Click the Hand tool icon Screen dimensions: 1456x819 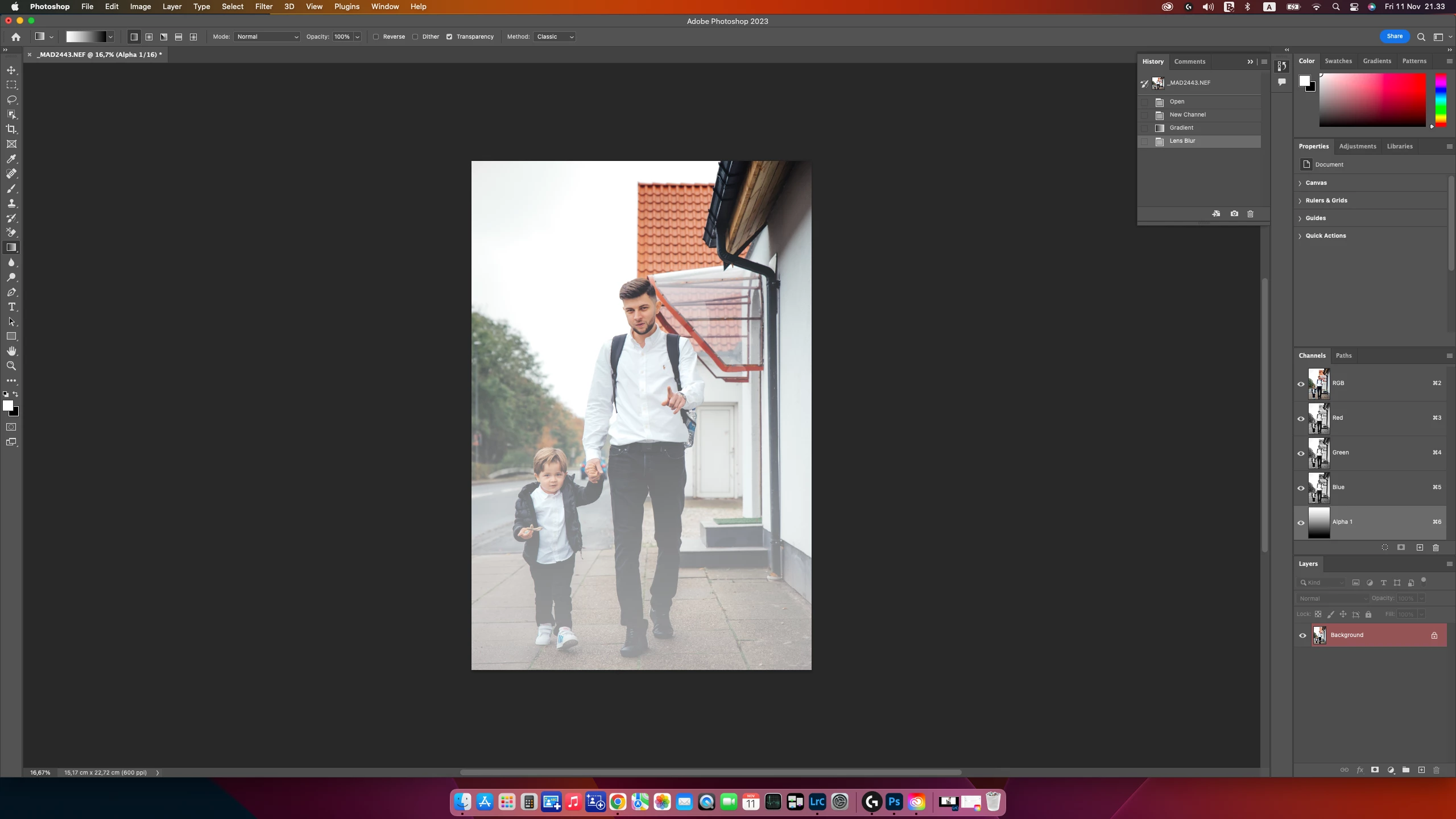[11, 351]
